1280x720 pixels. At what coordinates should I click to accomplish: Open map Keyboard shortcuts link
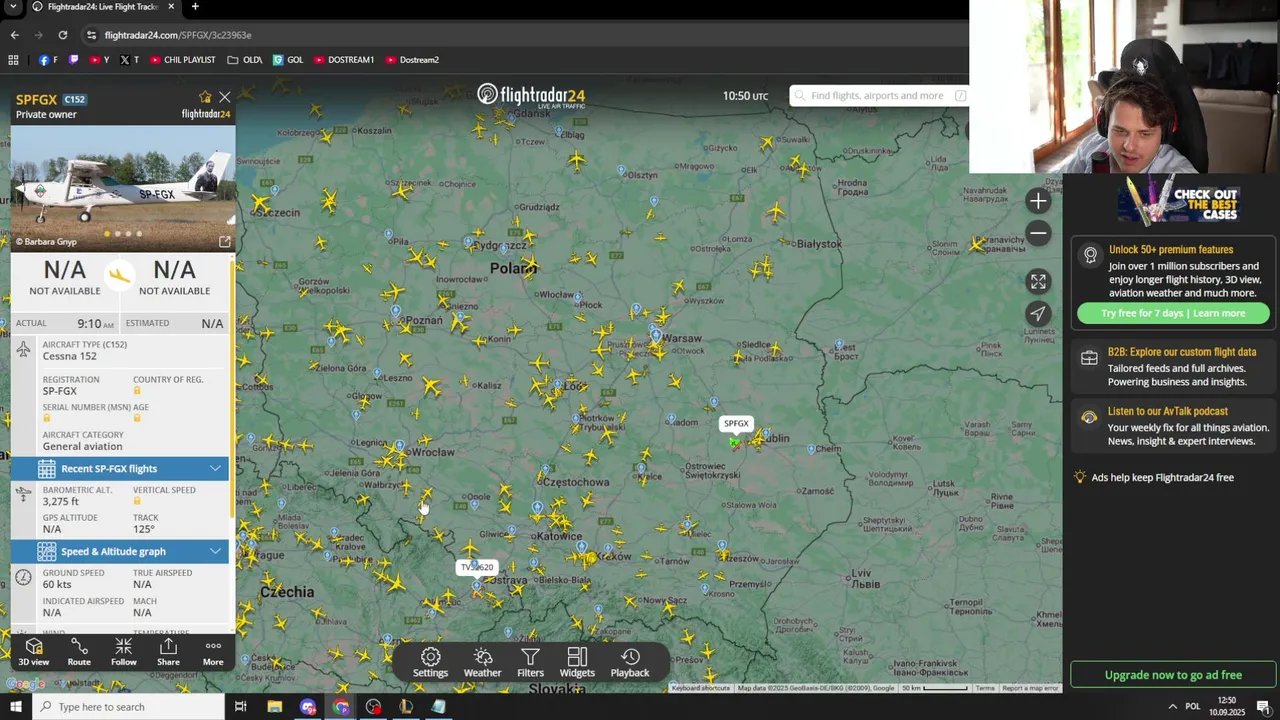coord(701,688)
